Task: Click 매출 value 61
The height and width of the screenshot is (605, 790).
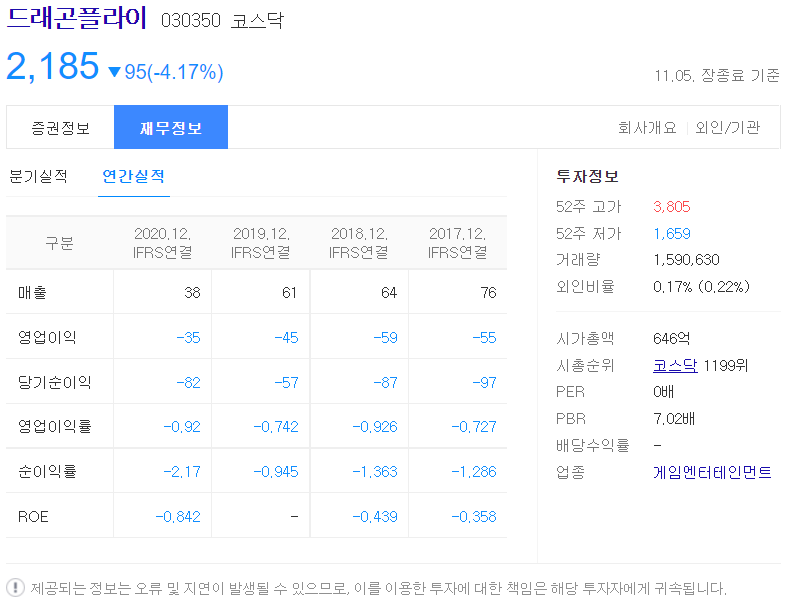Action: pyautogui.click(x=289, y=292)
